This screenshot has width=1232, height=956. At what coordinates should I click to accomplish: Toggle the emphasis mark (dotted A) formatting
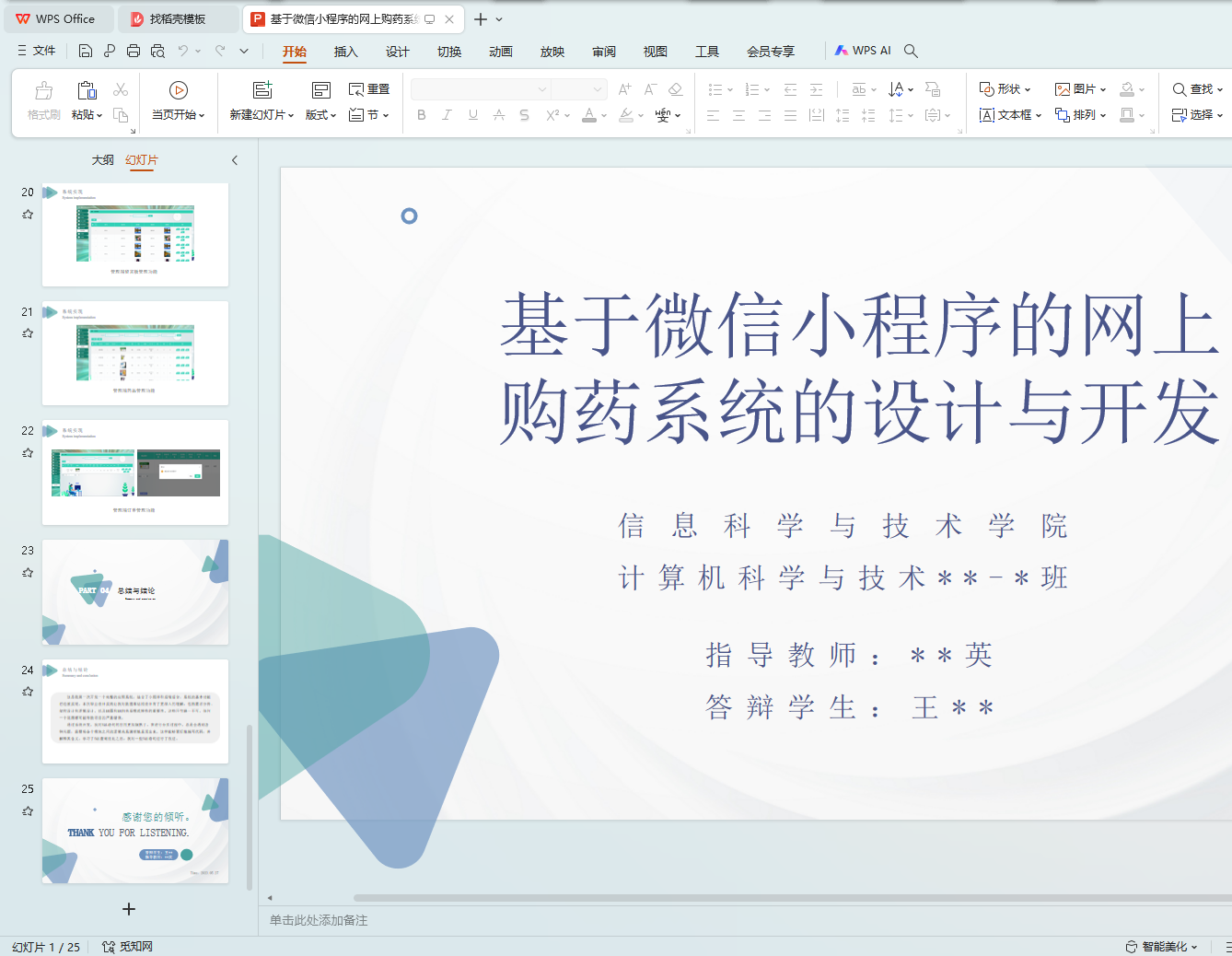(x=499, y=115)
